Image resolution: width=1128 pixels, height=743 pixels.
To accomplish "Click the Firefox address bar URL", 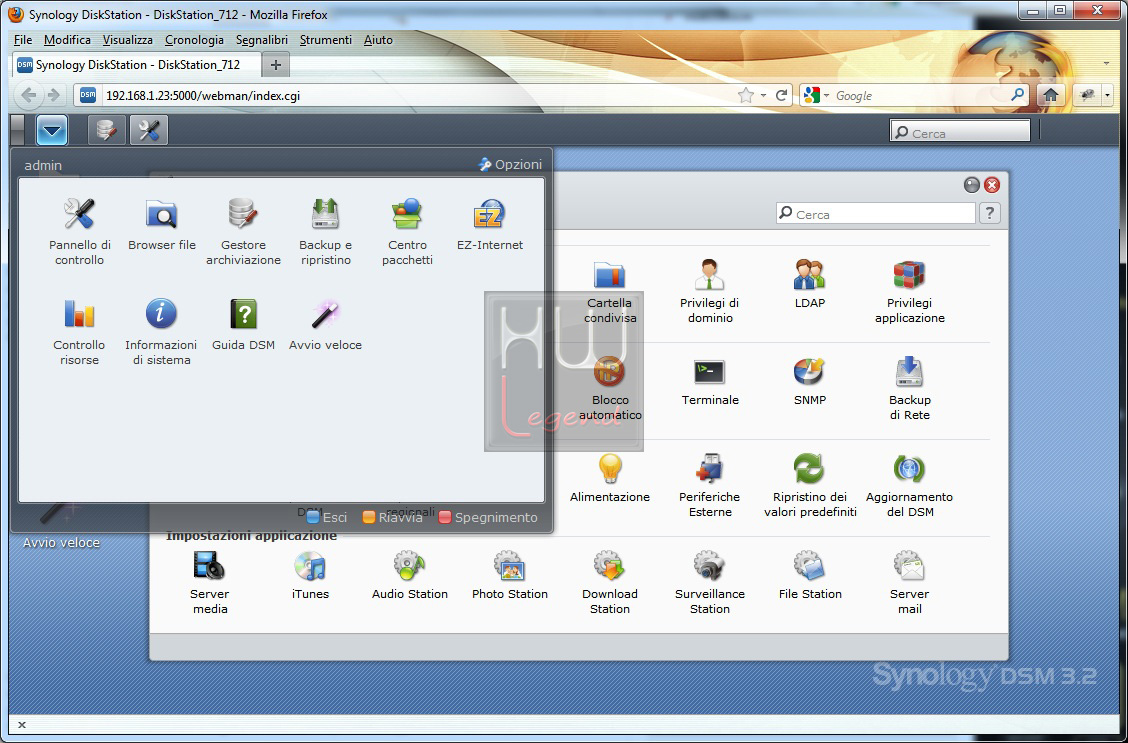I will pyautogui.click(x=203, y=96).
